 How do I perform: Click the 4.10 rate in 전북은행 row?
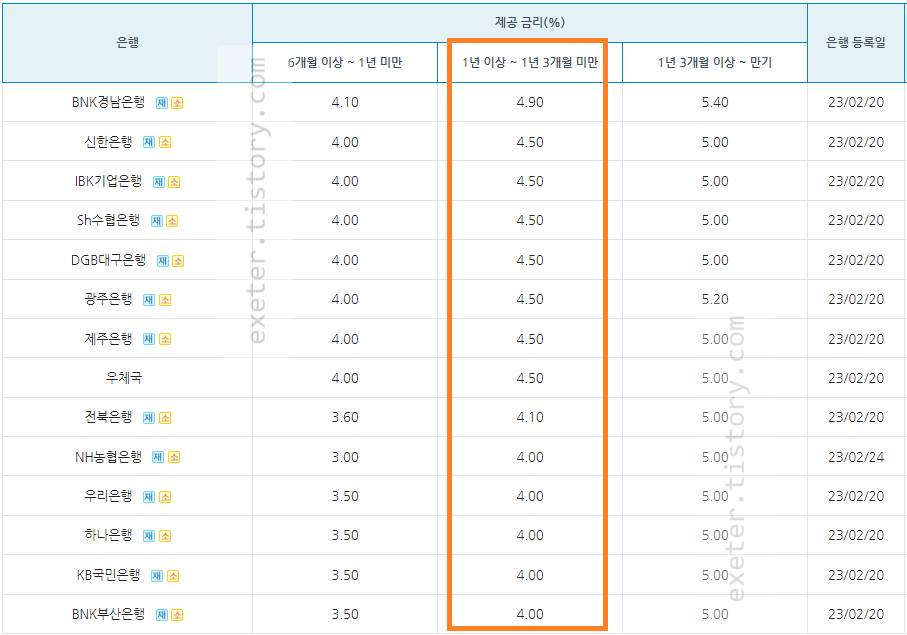[530, 418]
